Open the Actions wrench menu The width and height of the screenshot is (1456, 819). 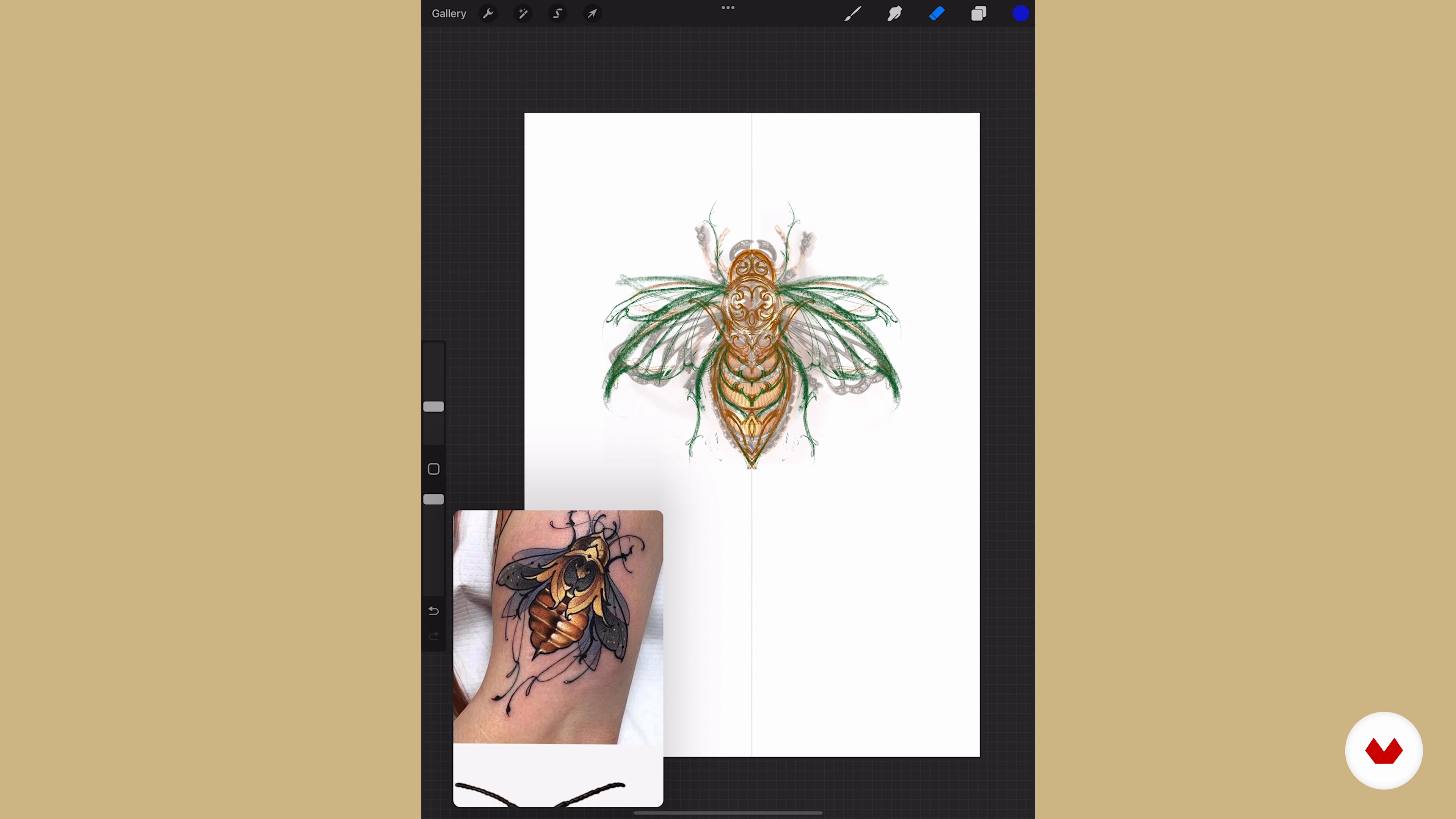coord(488,14)
